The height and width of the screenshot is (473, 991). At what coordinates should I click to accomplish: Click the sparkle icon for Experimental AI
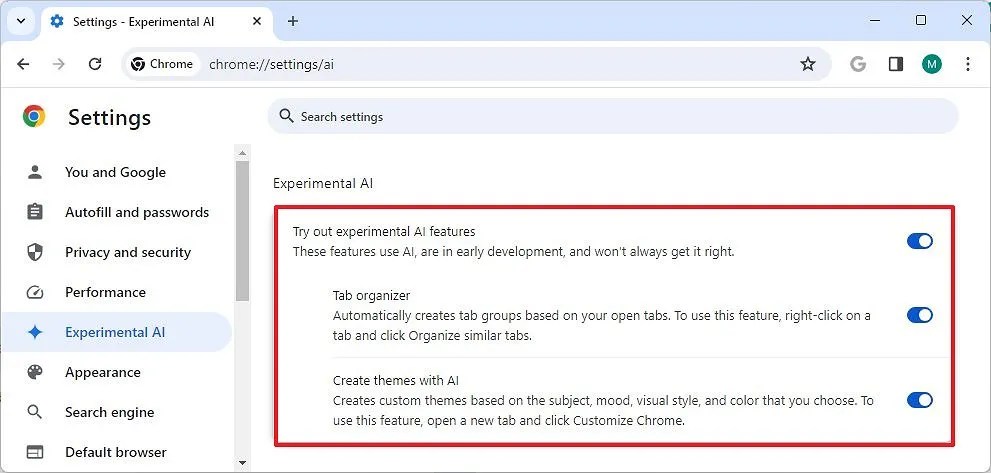pos(35,332)
